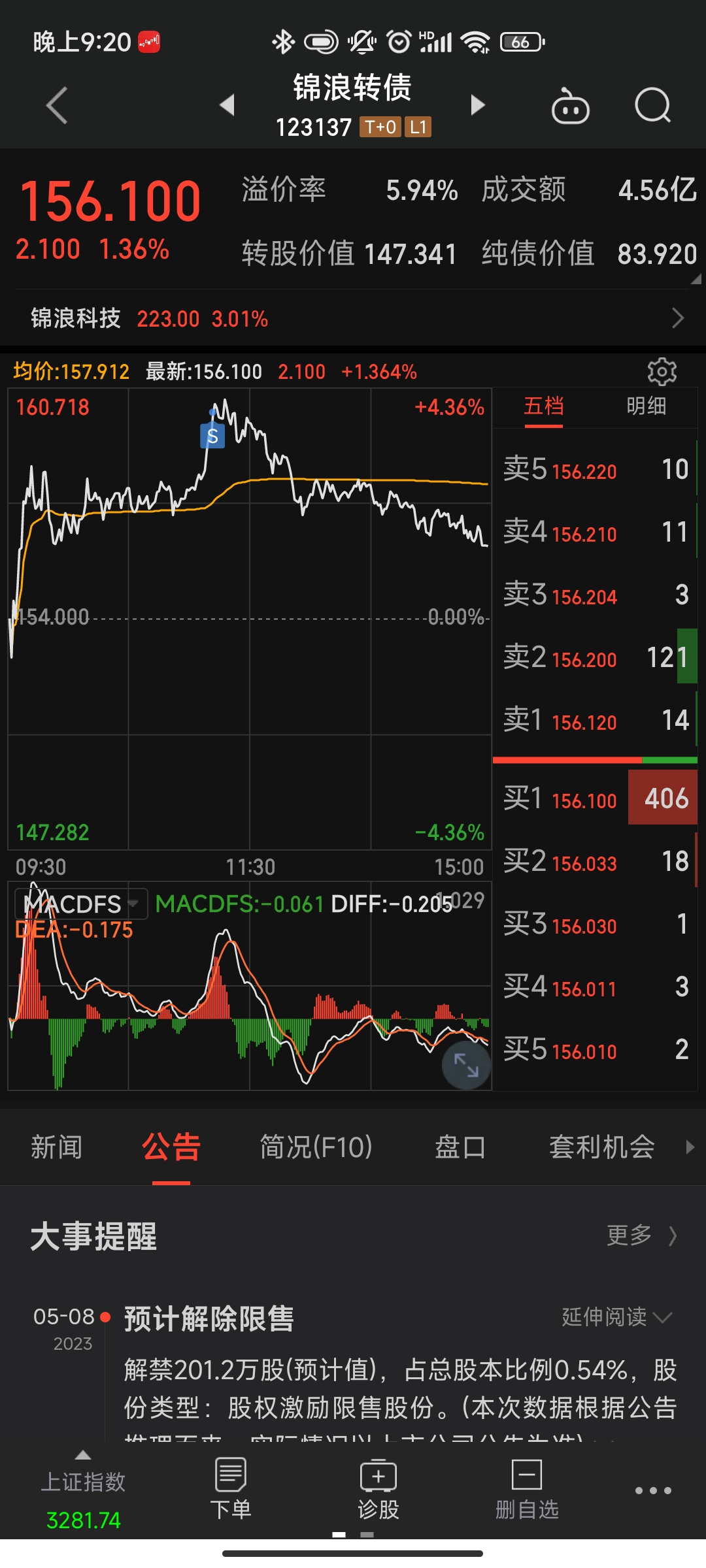Image resolution: width=706 pixels, height=1568 pixels.
Task: Tap the 转股价值 147.341 value
Action: point(410,254)
